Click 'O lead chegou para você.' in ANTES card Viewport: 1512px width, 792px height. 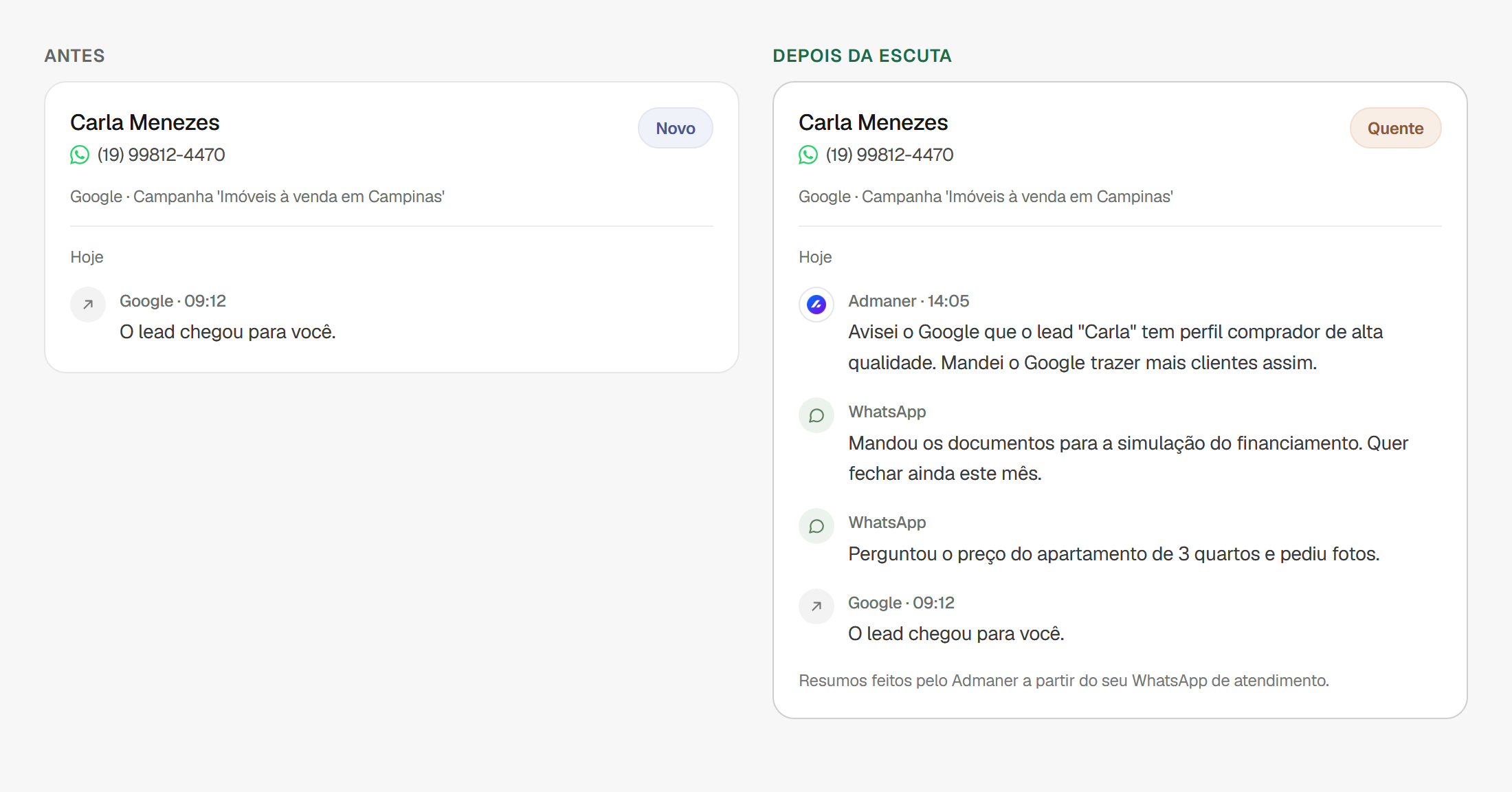227,332
